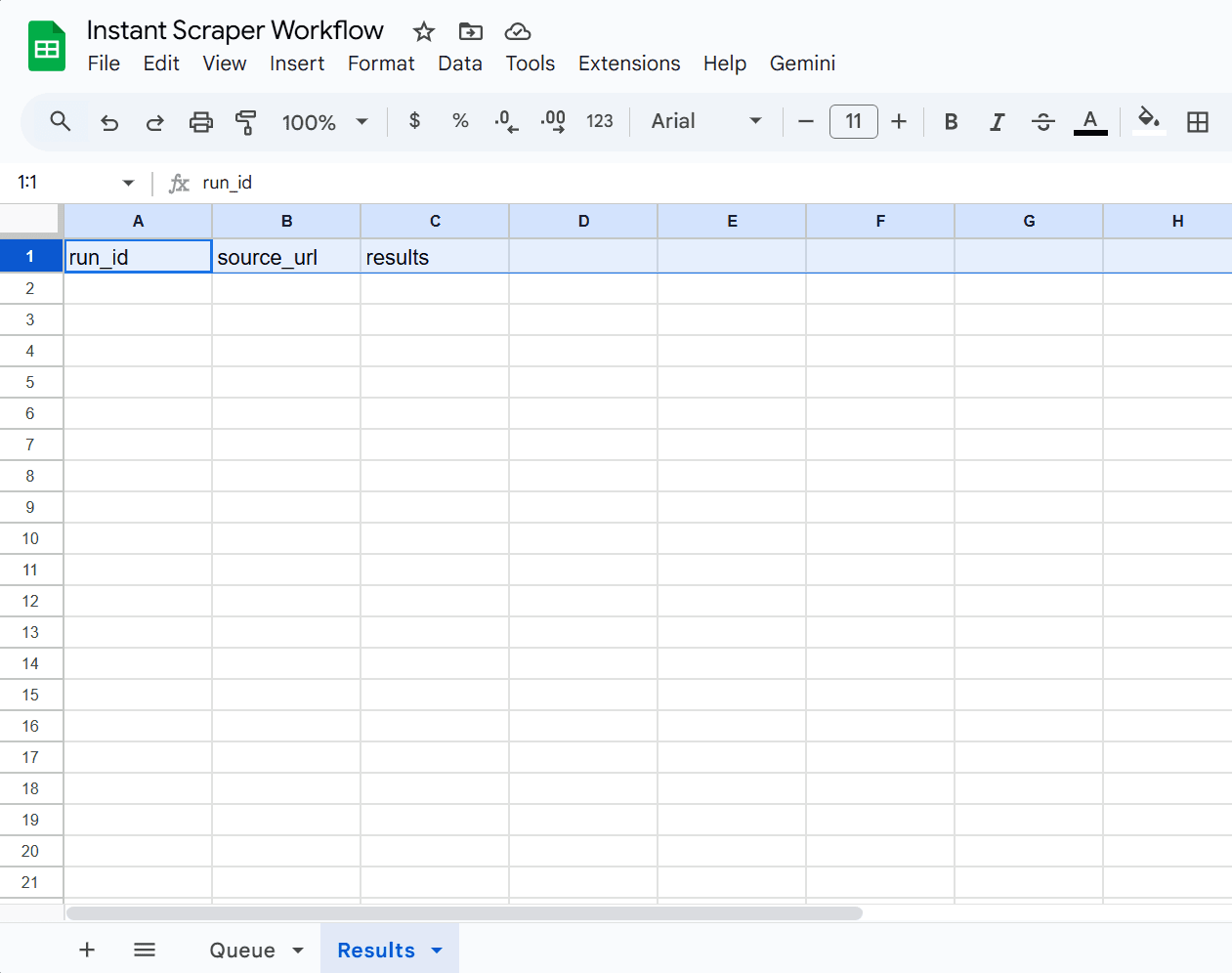Decrease decimal places

tap(506, 121)
